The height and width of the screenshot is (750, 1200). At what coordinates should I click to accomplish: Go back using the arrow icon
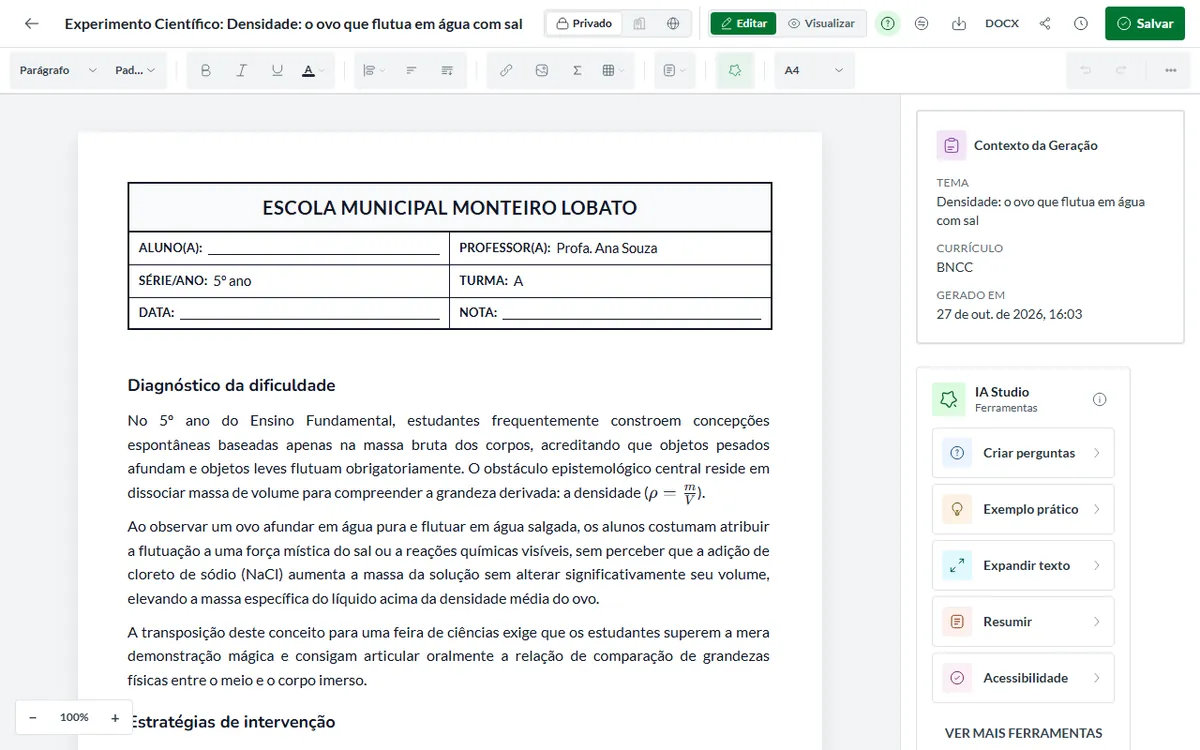(32, 23)
